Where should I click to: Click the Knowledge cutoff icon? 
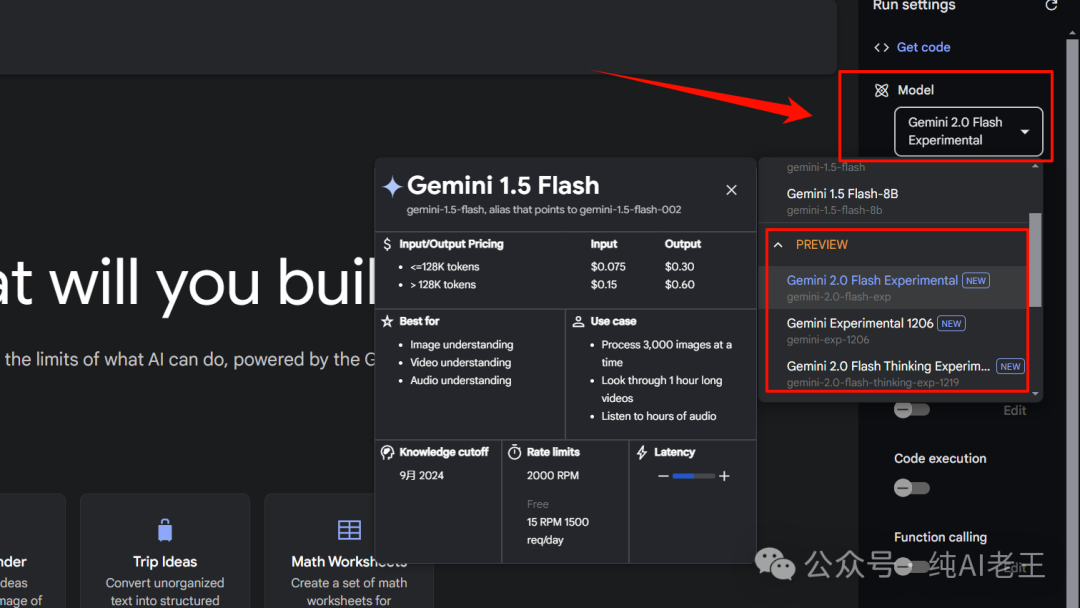point(387,452)
